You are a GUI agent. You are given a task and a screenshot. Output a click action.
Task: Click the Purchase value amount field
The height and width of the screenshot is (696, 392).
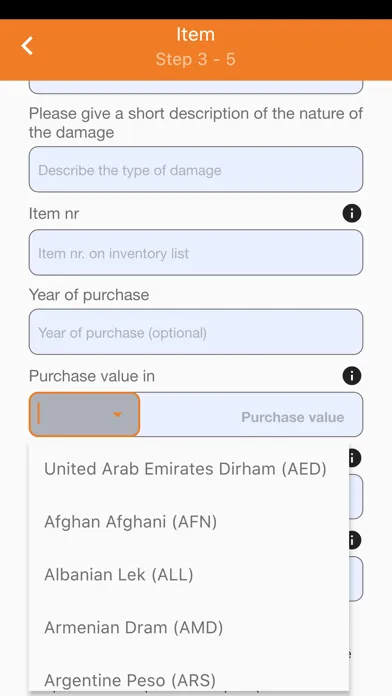251,415
